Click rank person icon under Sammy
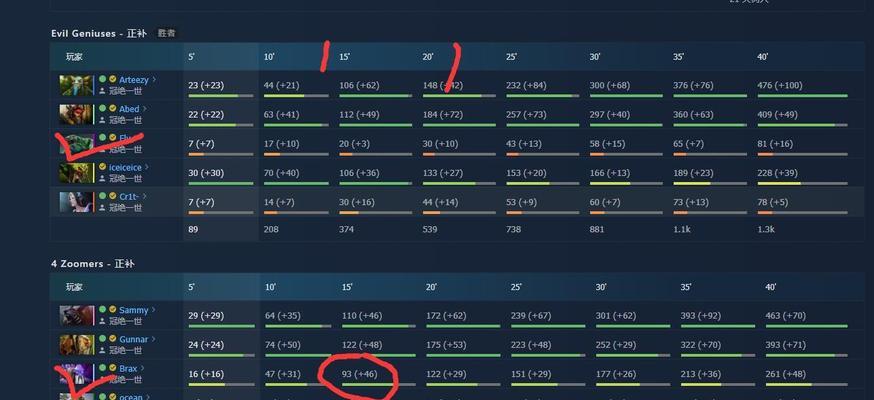 pos(103,321)
